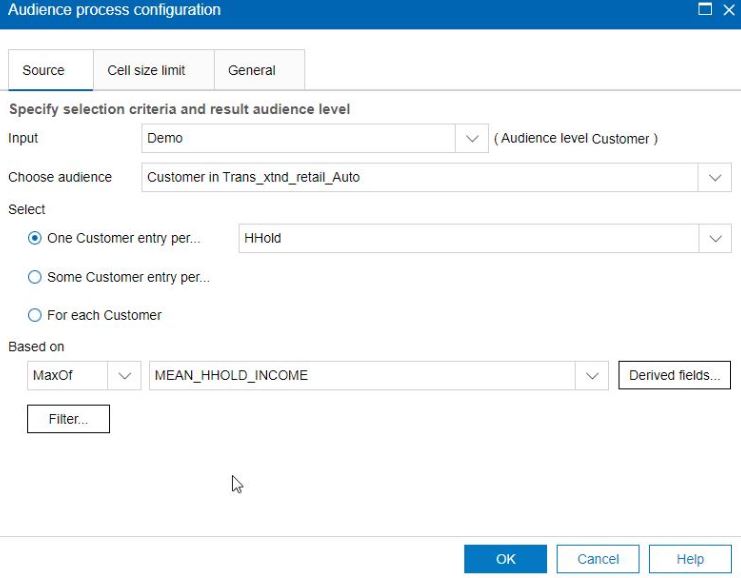The width and height of the screenshot is (741, 578).
Task: Open the Derived fields dialog
Action: pyautogui.click(x=674, y=376)
